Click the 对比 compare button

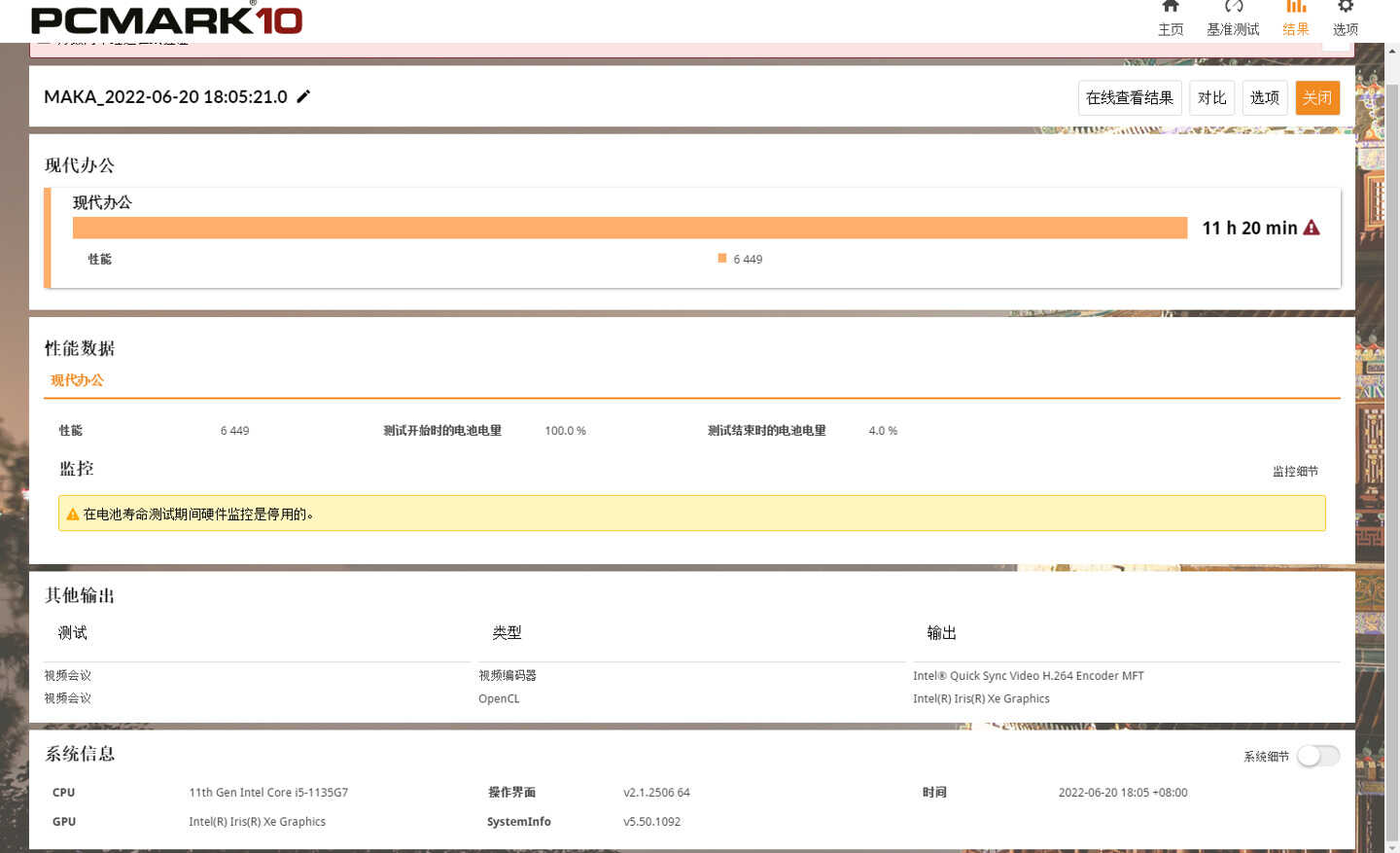(1211, 97)
